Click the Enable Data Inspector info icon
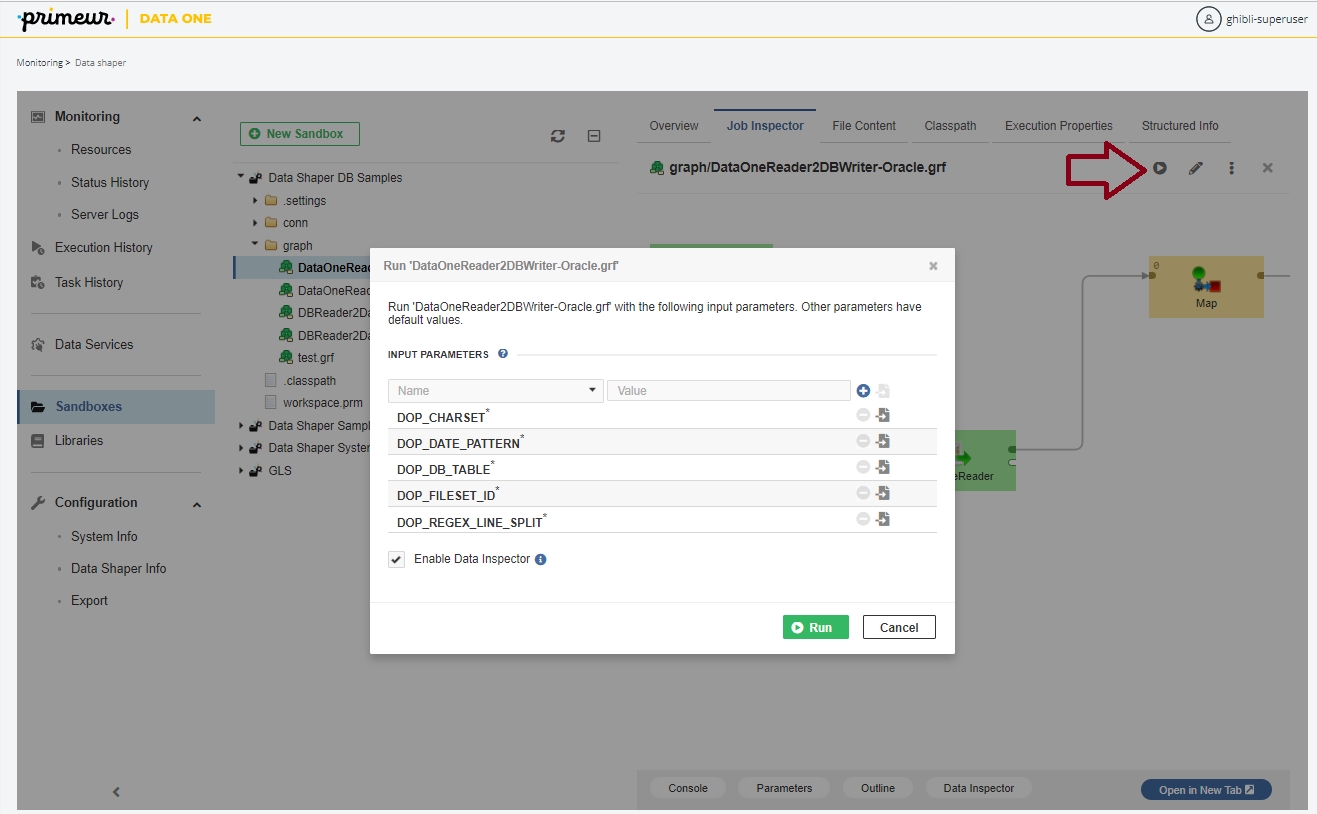Viewport: 1317px width, 814px height. point(540,560)
